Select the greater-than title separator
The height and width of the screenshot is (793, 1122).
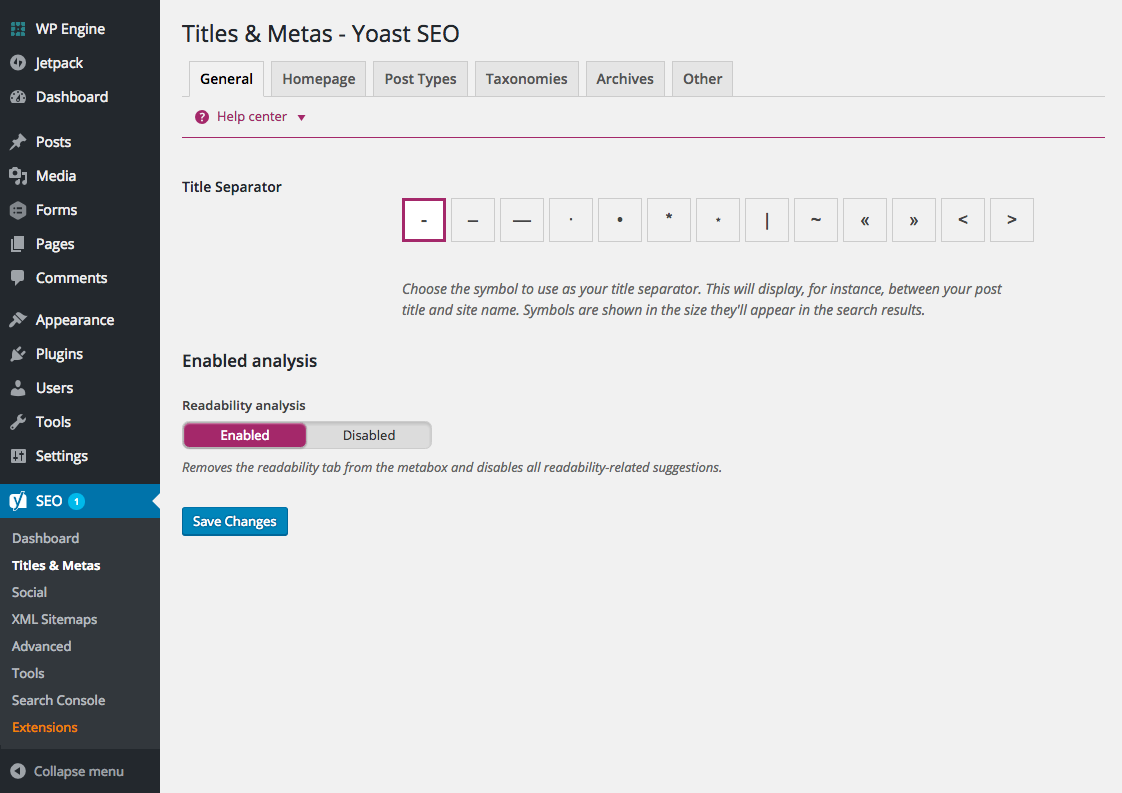point(1012,220)
